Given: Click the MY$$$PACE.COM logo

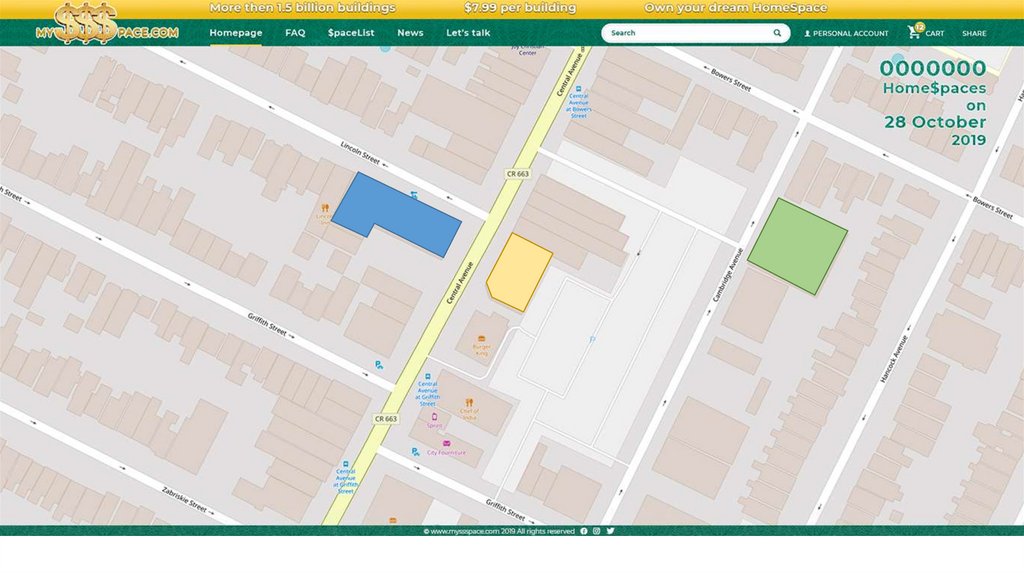Looking at the screenshot, I should [105, 24].
